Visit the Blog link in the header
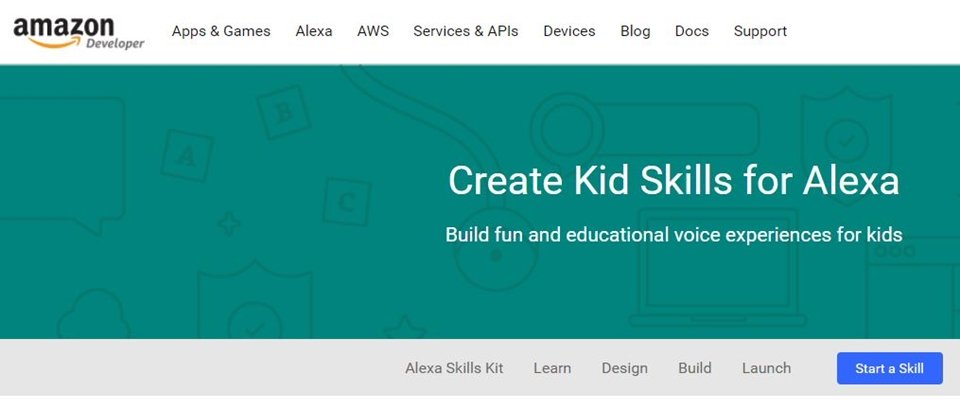Image resolution: width=960 pixels, height=420 pixels. [635, 31]
